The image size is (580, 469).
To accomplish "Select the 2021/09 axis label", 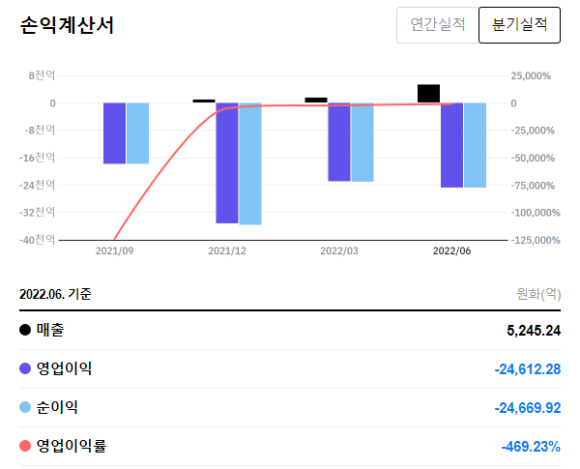I will coord(114,251).
